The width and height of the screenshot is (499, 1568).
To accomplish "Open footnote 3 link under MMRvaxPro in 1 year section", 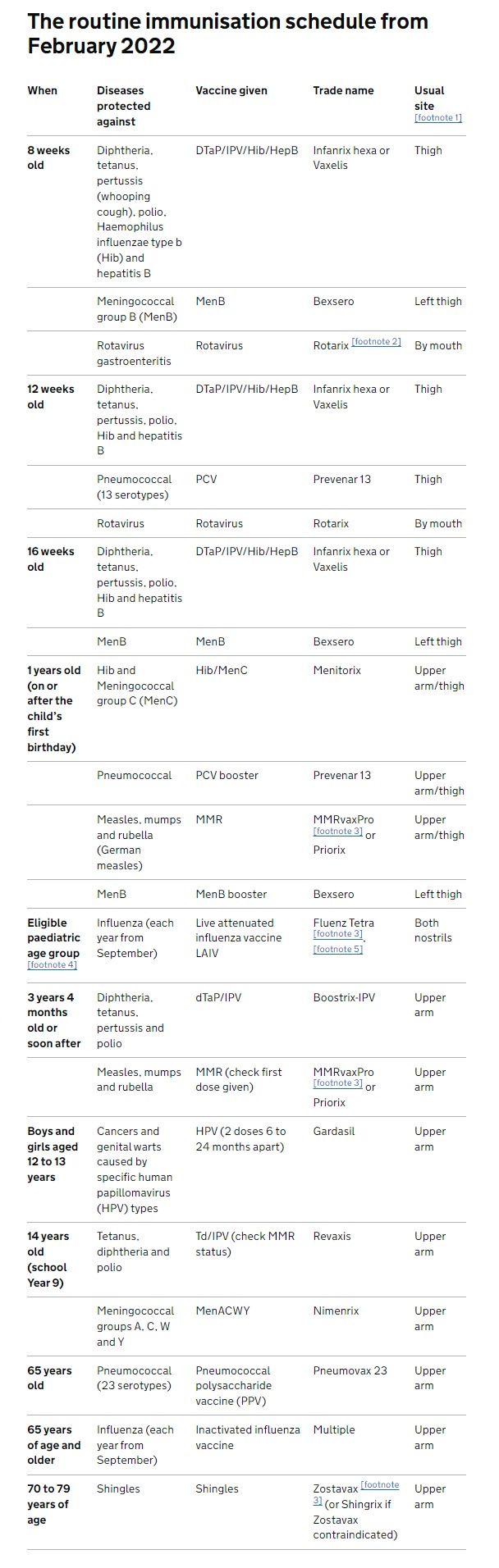I will click(x=337, y=832).
